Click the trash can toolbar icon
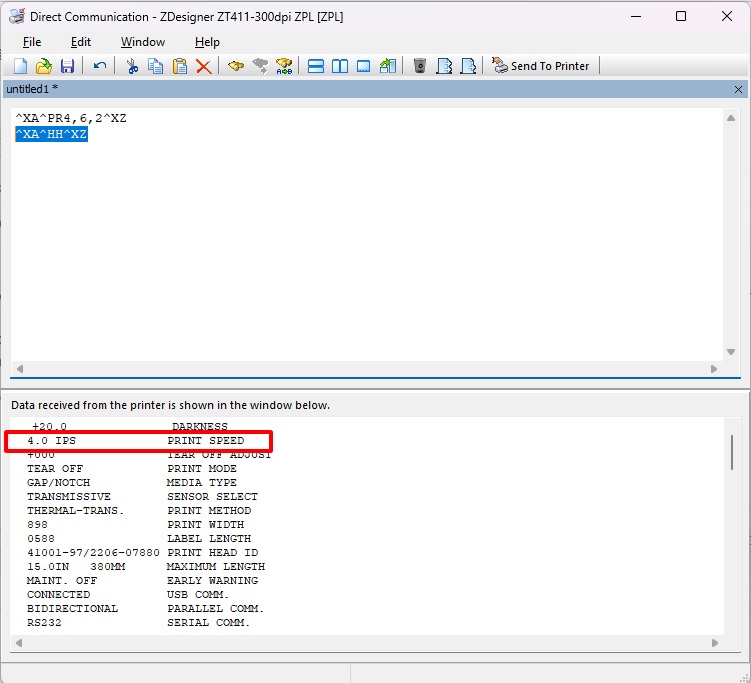 (x=420, y=66)
